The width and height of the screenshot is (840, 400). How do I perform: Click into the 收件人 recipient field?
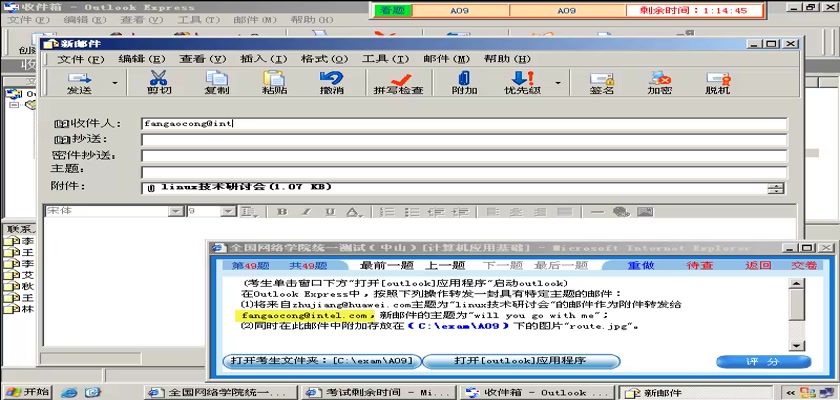464,124
